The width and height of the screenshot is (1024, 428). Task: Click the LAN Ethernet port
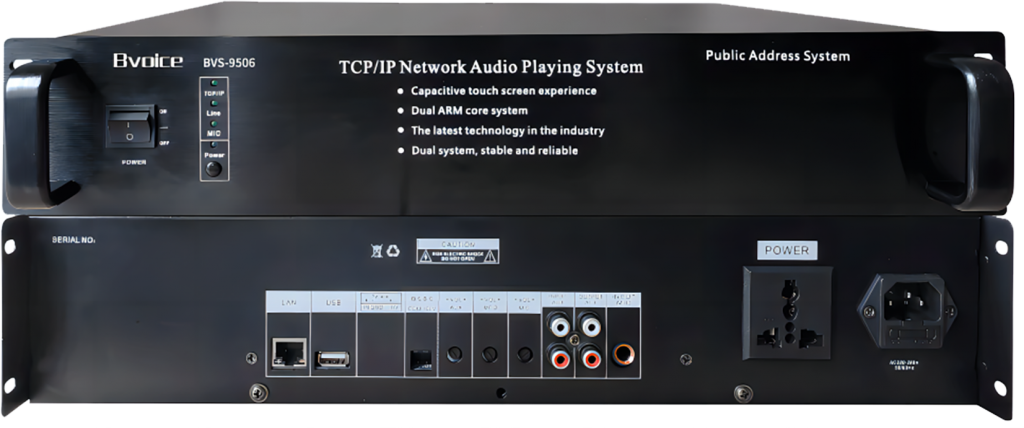pyautogui.click(x=287, y=354)
